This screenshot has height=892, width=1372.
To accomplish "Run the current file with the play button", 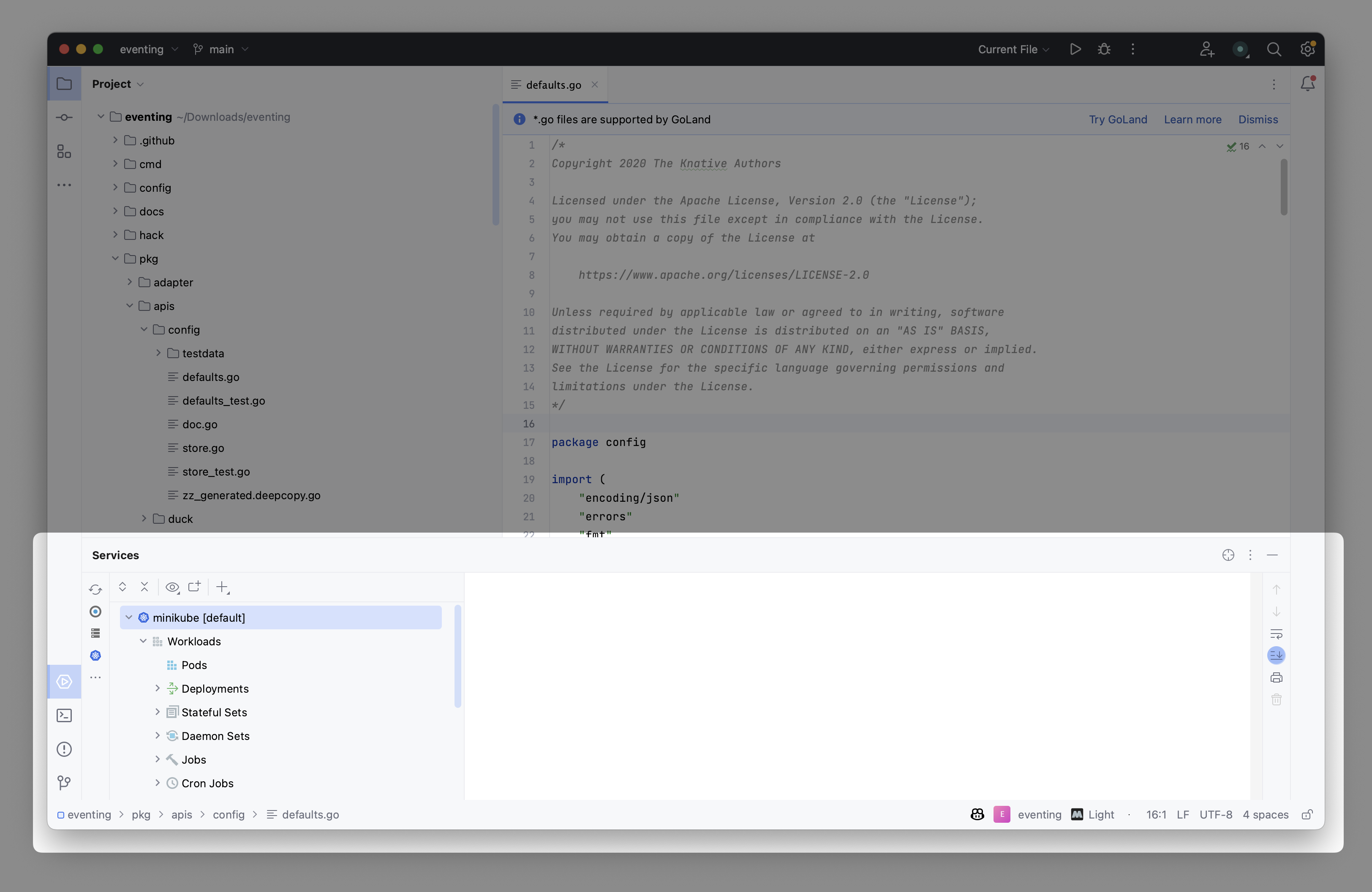I will point(1075,49).
